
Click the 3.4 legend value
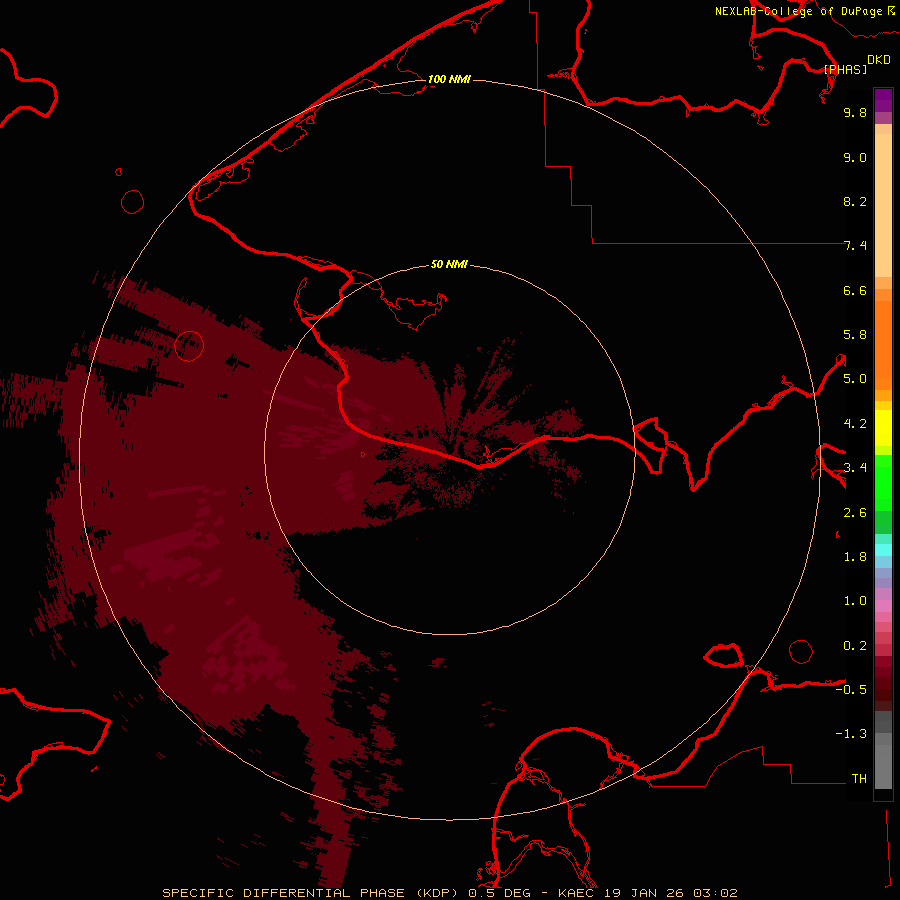855,468
